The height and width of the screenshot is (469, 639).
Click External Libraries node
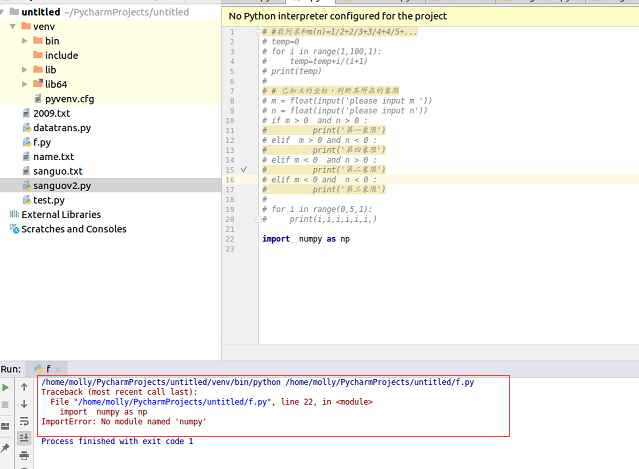(61, 214)
